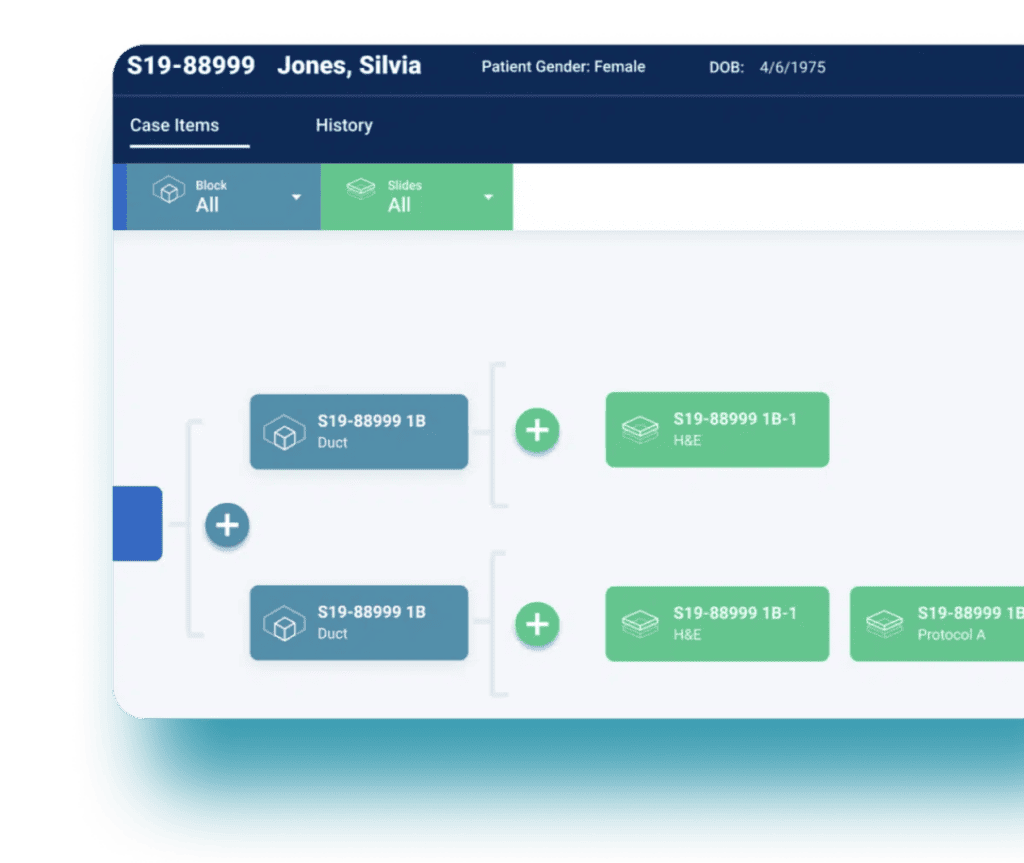Click the cube icon on upper Duct block

click(x=284, y=433)
